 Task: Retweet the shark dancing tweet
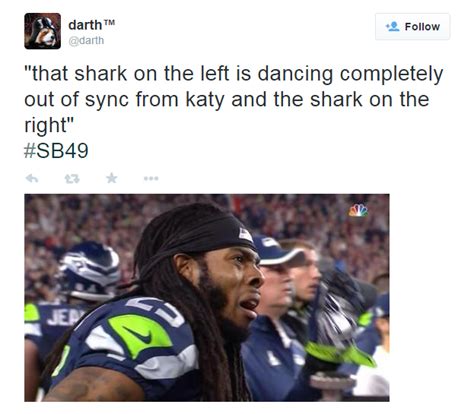72,179
